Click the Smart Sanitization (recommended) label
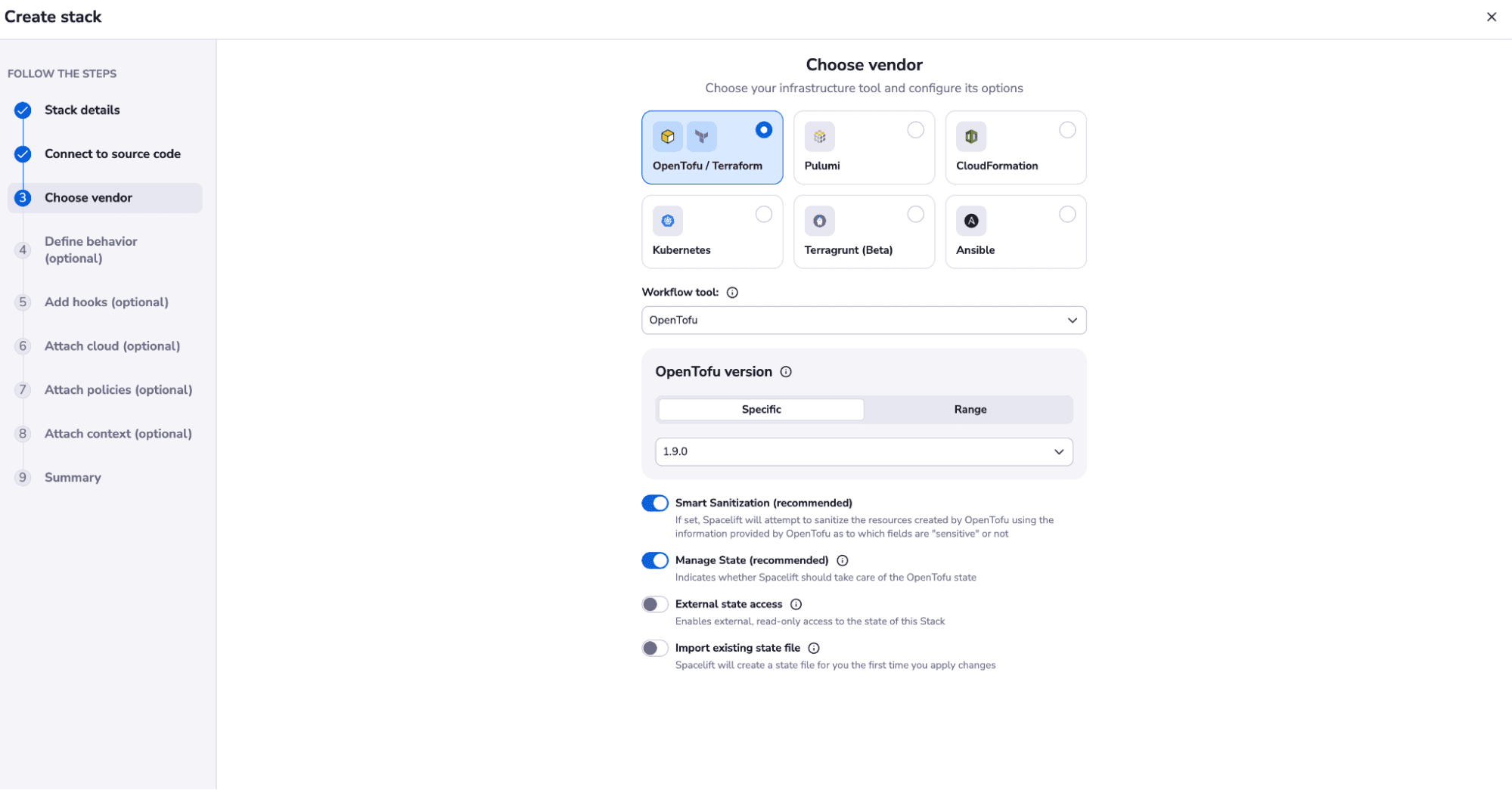Image resolution: width=1512 pixels, height=790 pixels. (x=764, y=503)
